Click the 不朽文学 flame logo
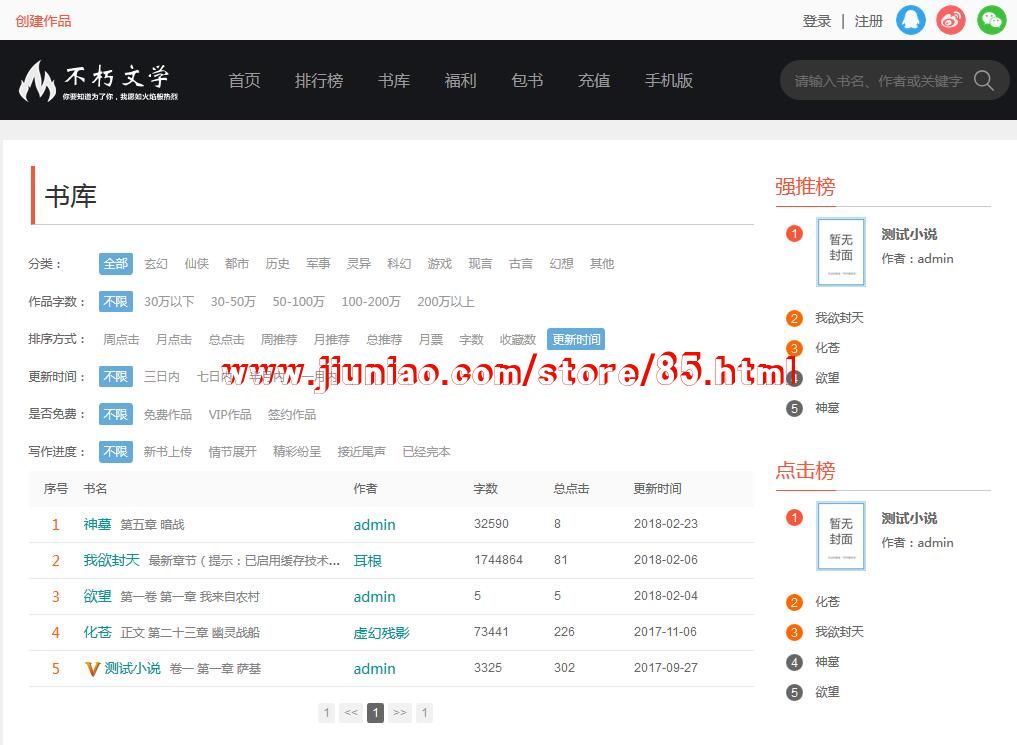Screen dimensions: 1017x745 (38, 81)
